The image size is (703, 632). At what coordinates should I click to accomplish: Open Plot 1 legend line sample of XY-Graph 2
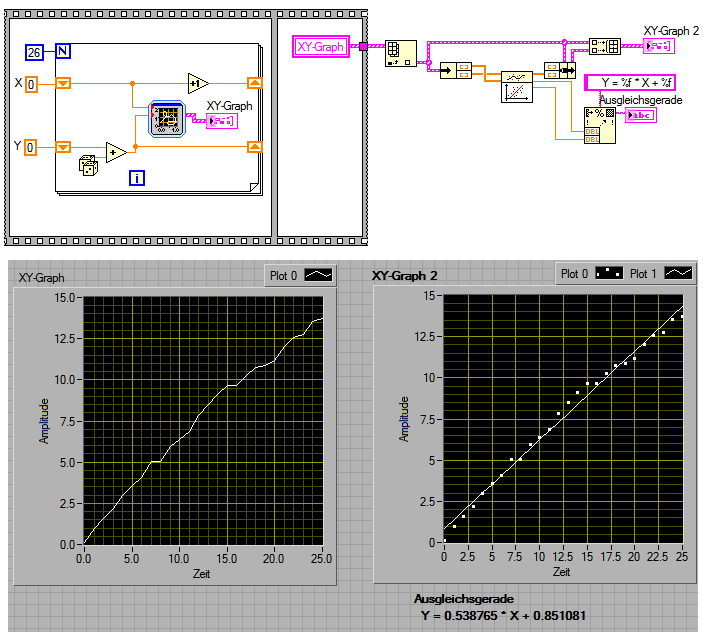[x=678, y=273]
